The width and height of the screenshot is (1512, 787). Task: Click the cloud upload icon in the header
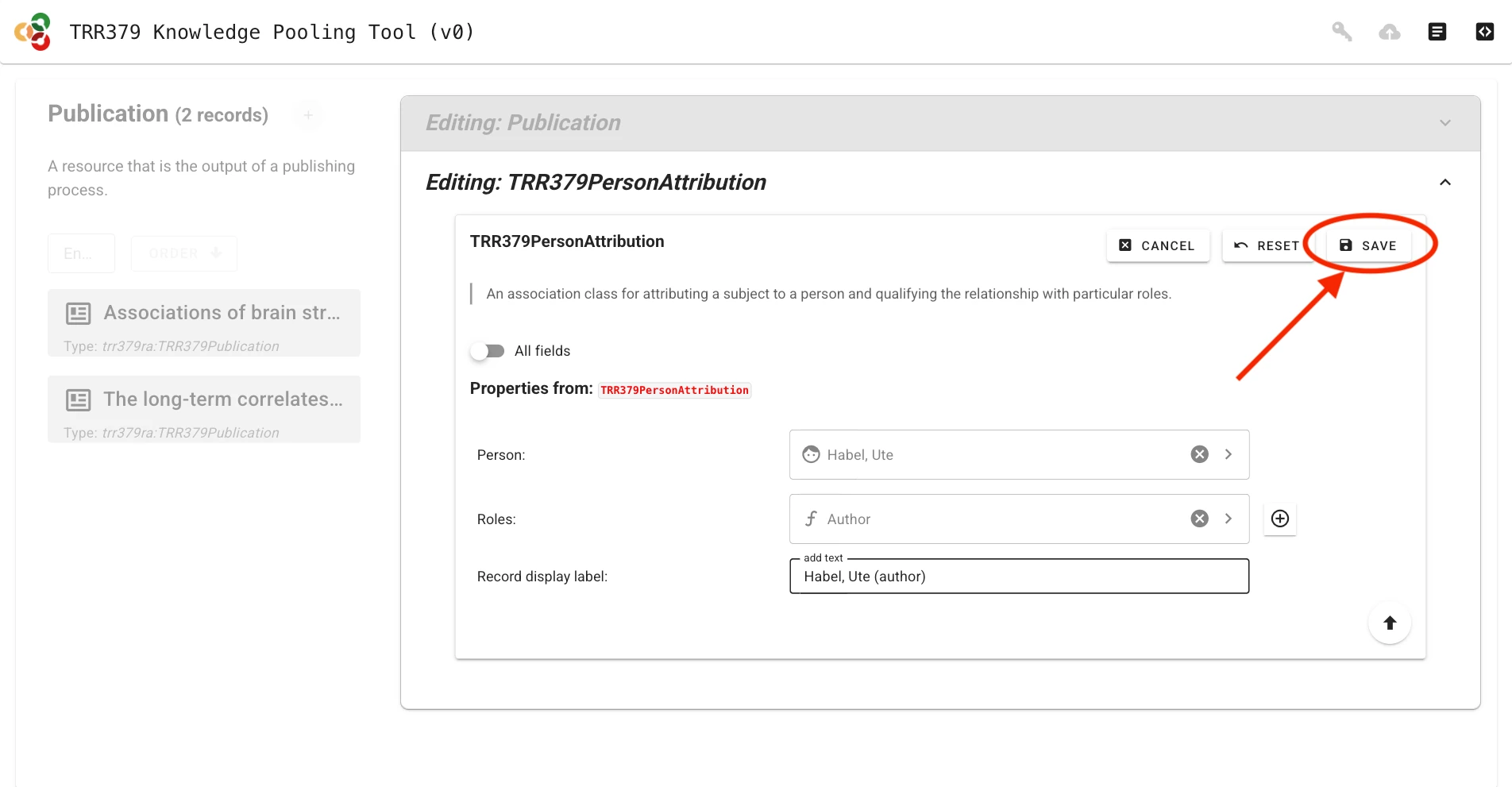1390,32
